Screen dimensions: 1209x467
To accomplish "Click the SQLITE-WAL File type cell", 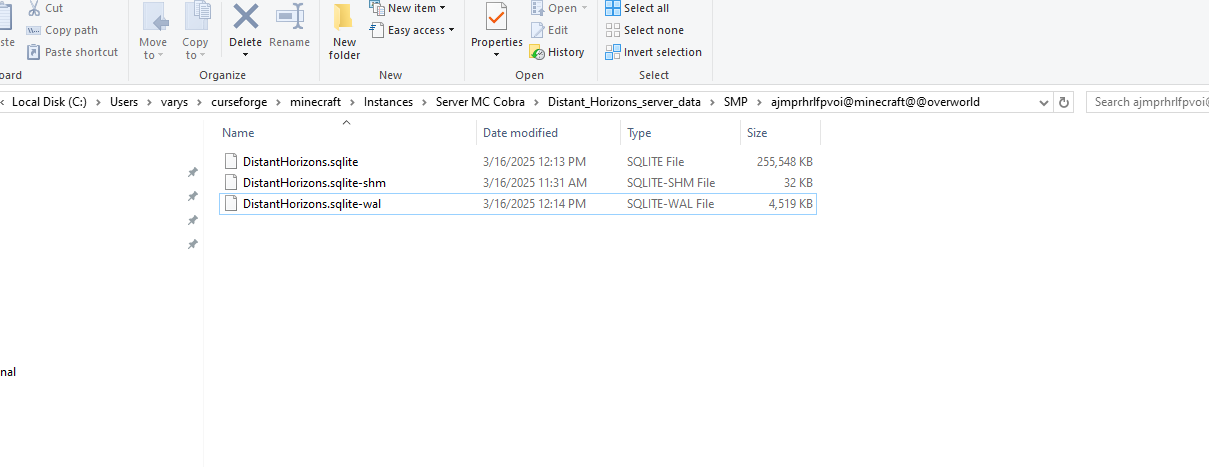I will tap(671, 203).
